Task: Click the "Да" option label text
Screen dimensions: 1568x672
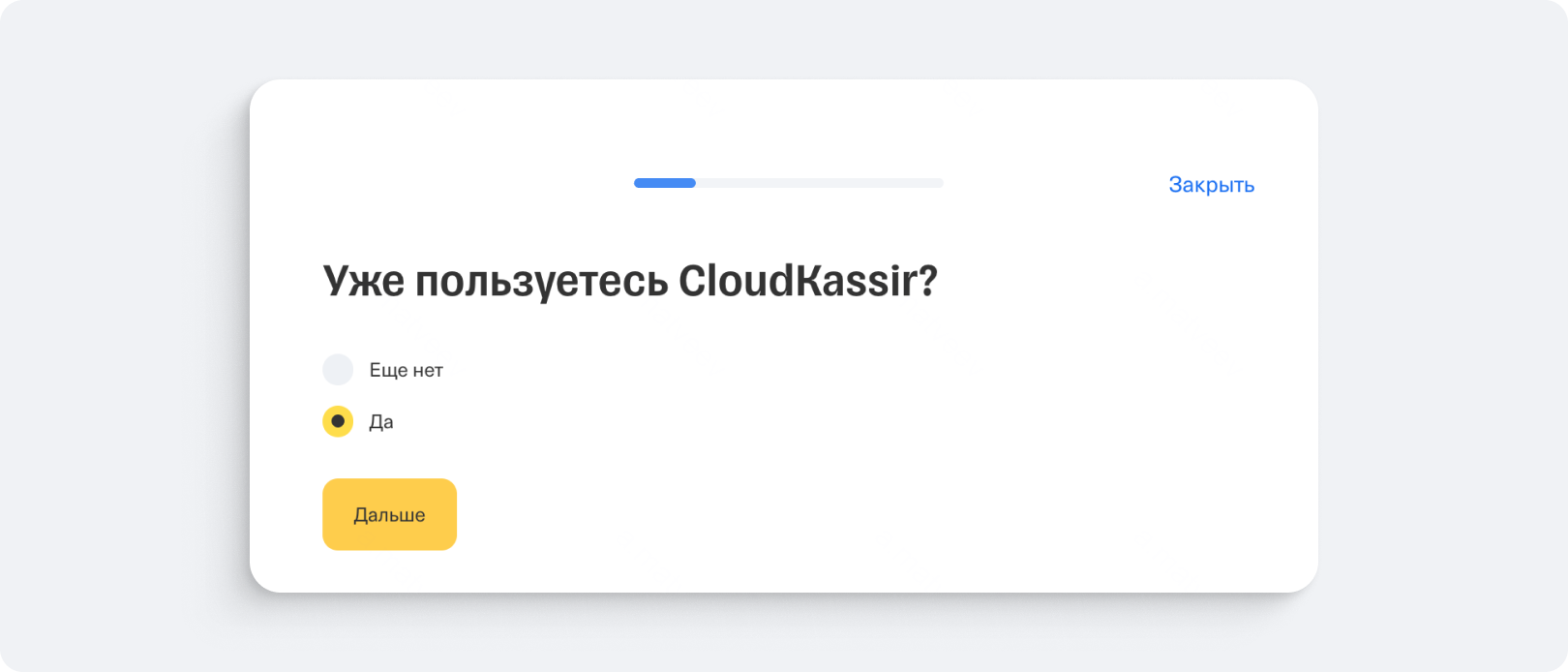Action: click(381, 422)
